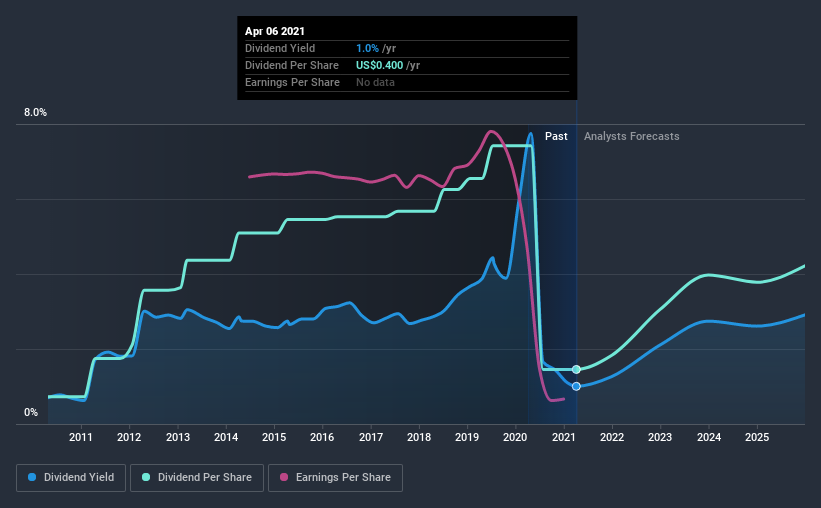The width and height of the screenshot is (821, 508).
Task: Click the pink Earnings Per Share legend dot
Action: point(283,478)
